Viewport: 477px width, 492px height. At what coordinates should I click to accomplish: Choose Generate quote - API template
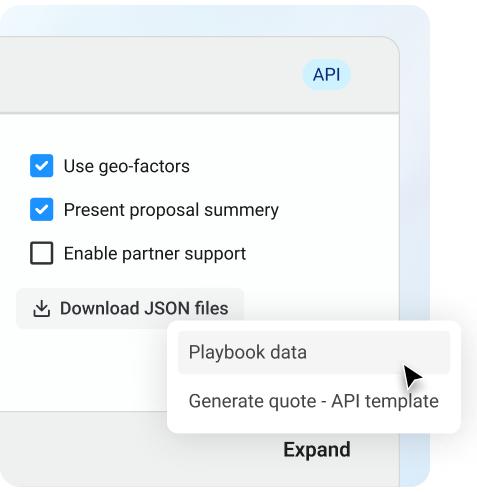(314, 401)
